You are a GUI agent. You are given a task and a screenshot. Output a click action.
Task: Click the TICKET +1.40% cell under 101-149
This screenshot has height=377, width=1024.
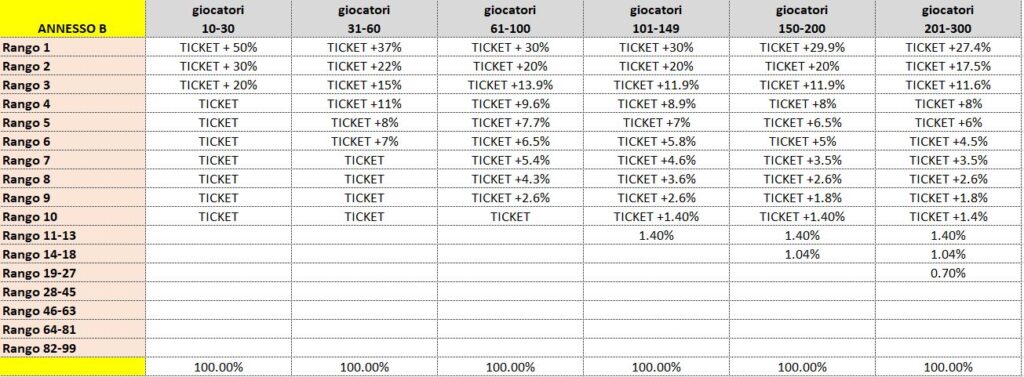click(x=656, y=216)
